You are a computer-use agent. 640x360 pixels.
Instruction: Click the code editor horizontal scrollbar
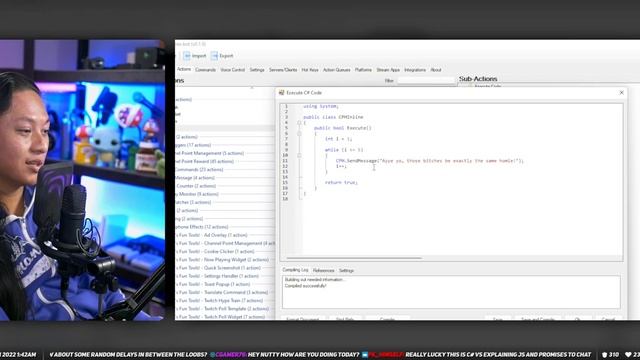(x=353, y=258)
